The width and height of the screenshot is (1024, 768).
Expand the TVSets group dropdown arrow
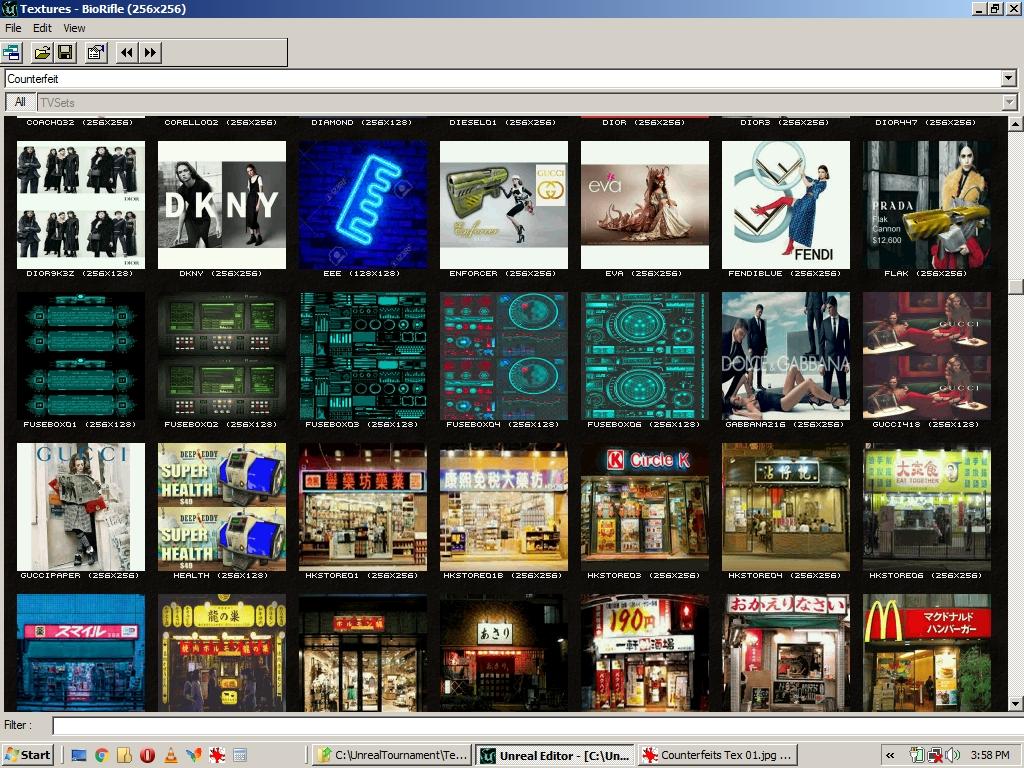coord(1008,102)
